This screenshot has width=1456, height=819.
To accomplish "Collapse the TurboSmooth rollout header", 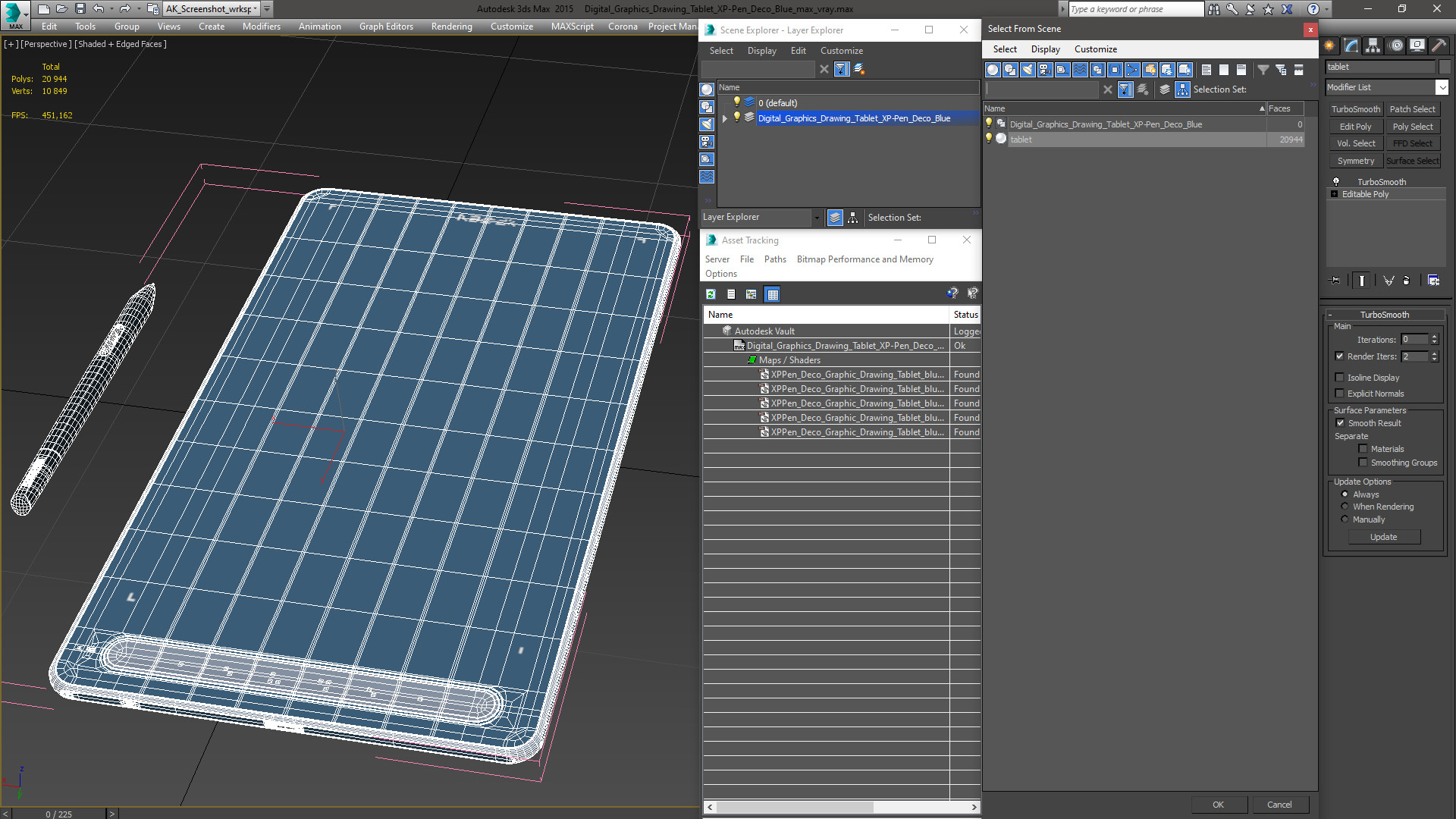I will [x=1384, y=315].
